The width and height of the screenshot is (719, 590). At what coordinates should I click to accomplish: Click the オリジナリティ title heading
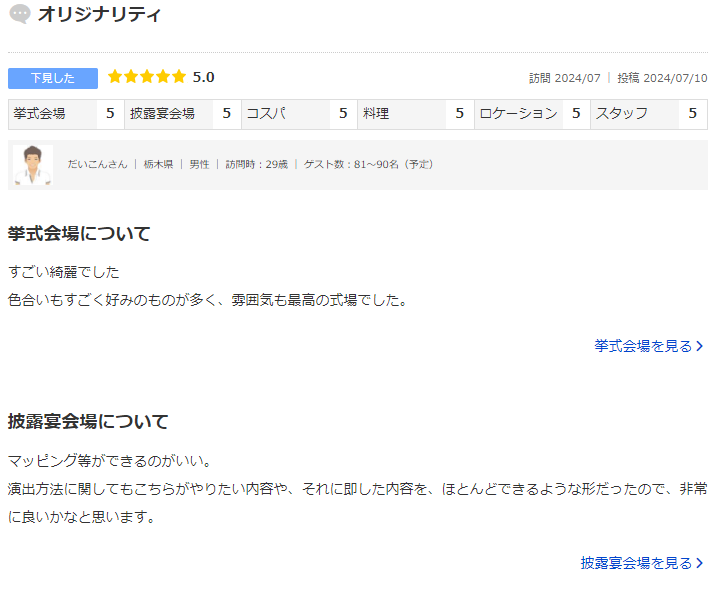(x=99, y=15)
